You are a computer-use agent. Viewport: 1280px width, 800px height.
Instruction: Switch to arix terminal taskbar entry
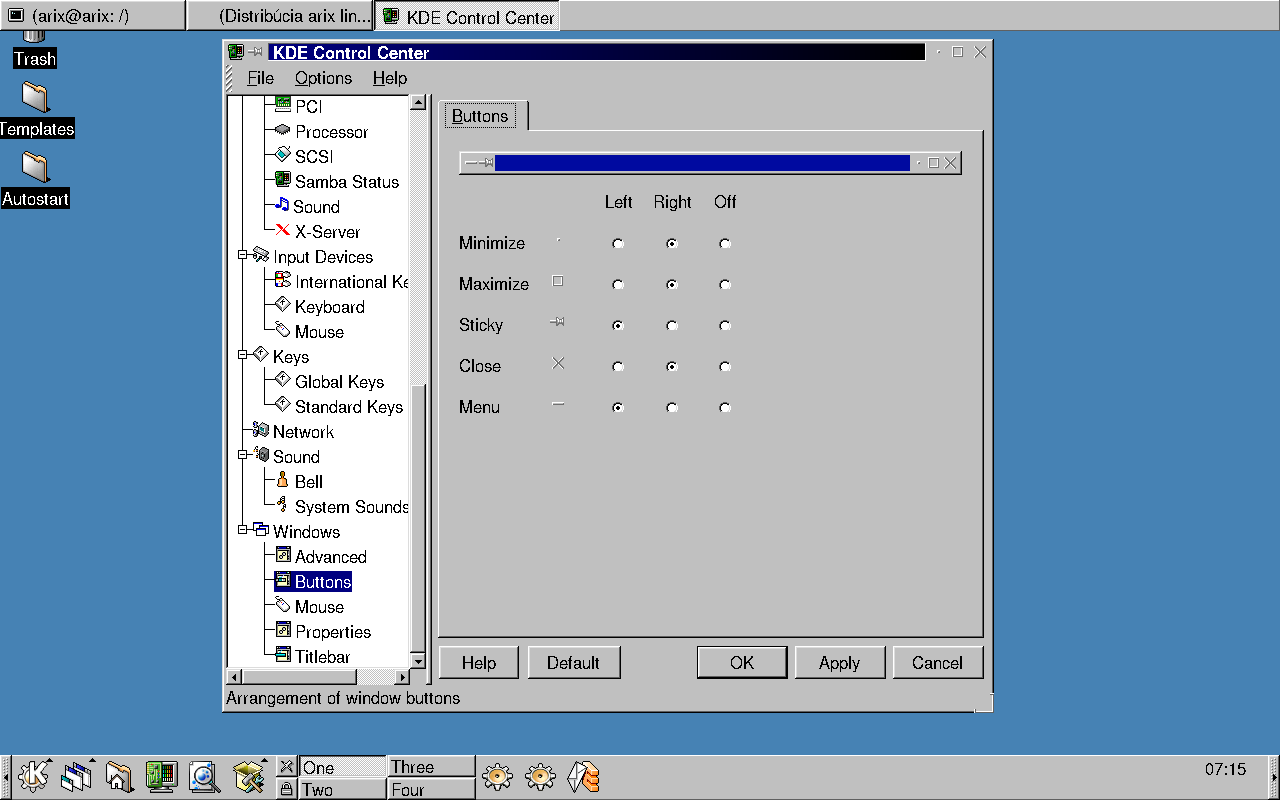[x=92, y=15]
